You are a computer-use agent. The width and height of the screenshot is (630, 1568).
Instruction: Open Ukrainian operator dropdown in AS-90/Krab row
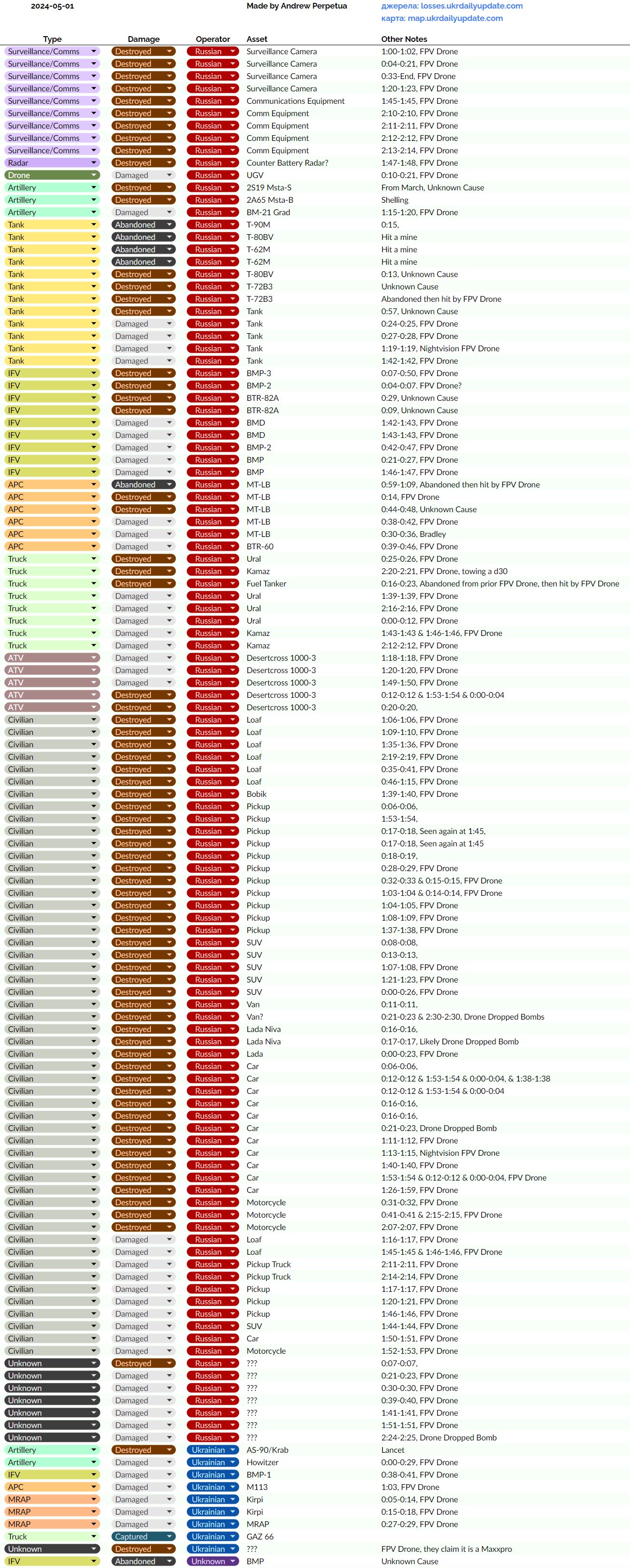click(x=213, y=1450)
